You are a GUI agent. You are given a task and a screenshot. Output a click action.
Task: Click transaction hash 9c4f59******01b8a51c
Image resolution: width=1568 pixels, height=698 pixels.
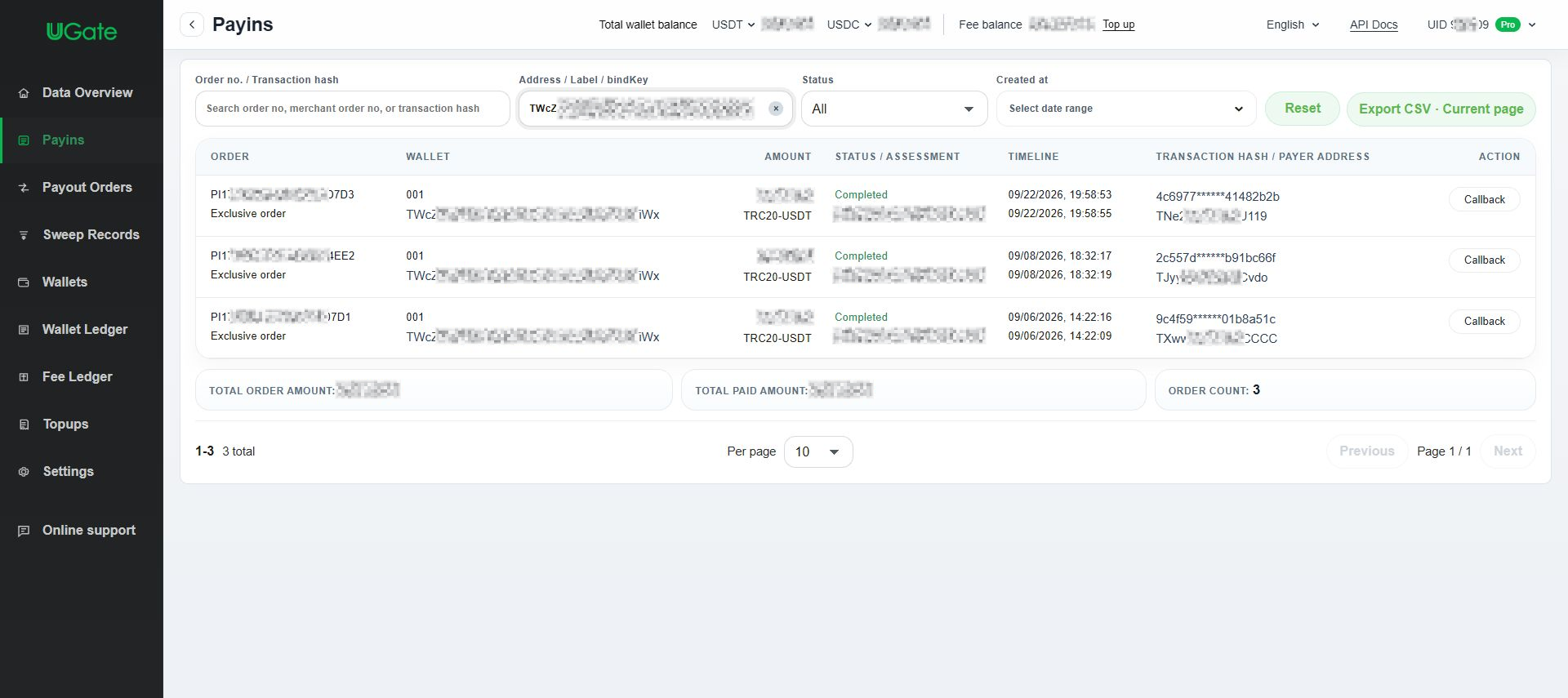coord(1215,319)
